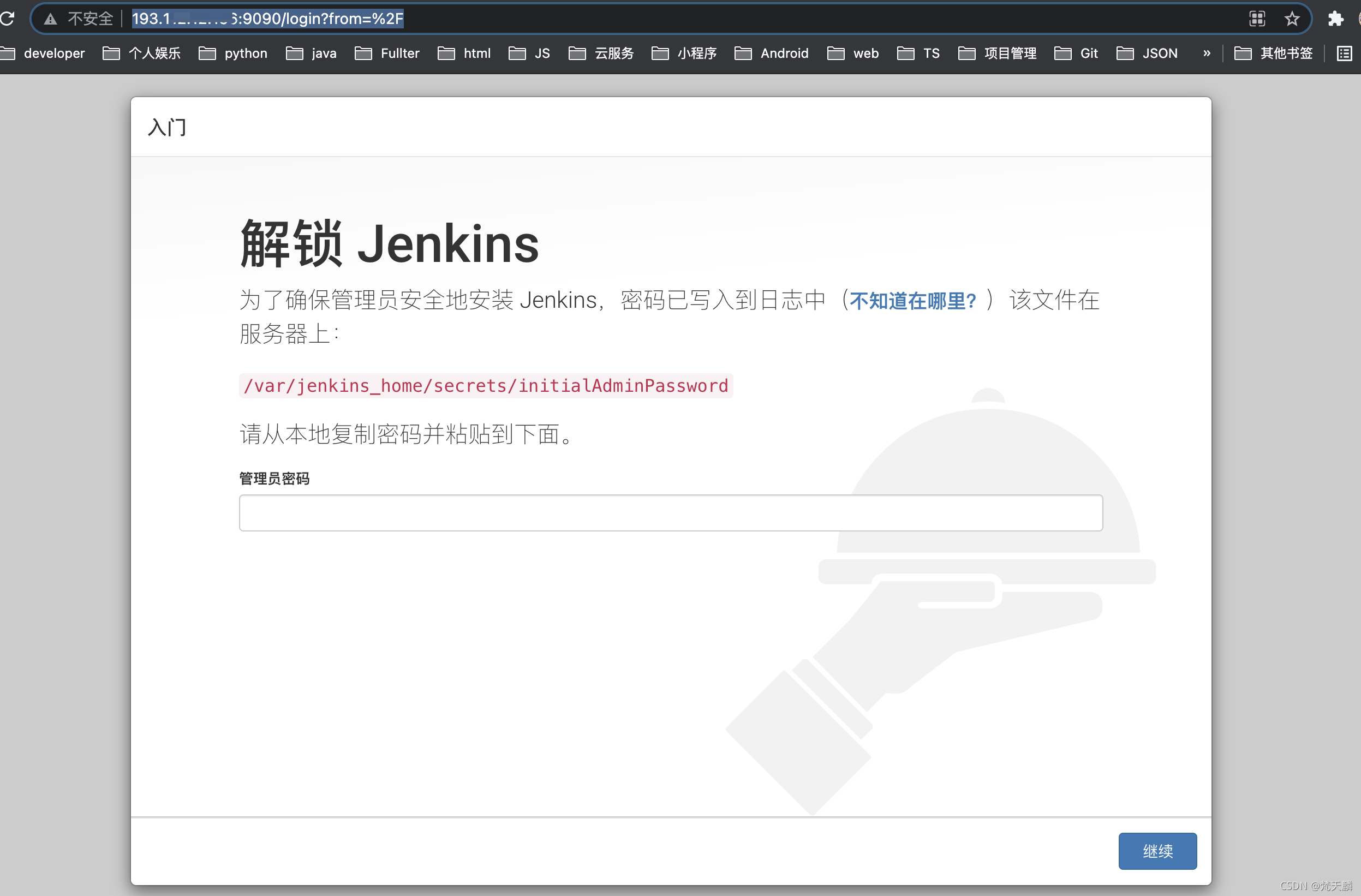Click the browser reload icon
The width and height of the screenshot is (1361, 896).
click(x=7, y=19)
